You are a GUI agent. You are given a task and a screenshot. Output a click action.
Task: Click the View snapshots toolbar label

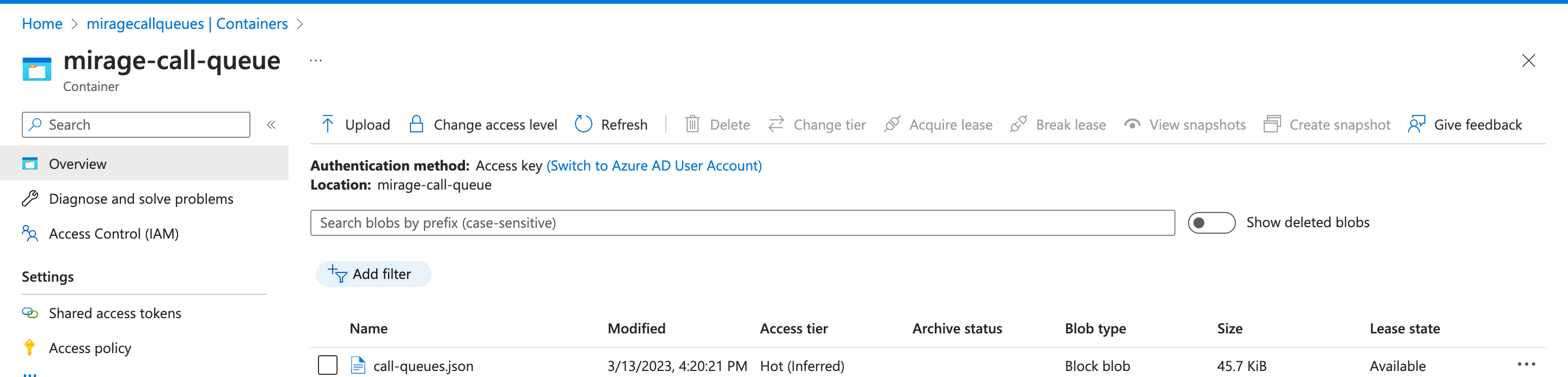coord(1198,125)
